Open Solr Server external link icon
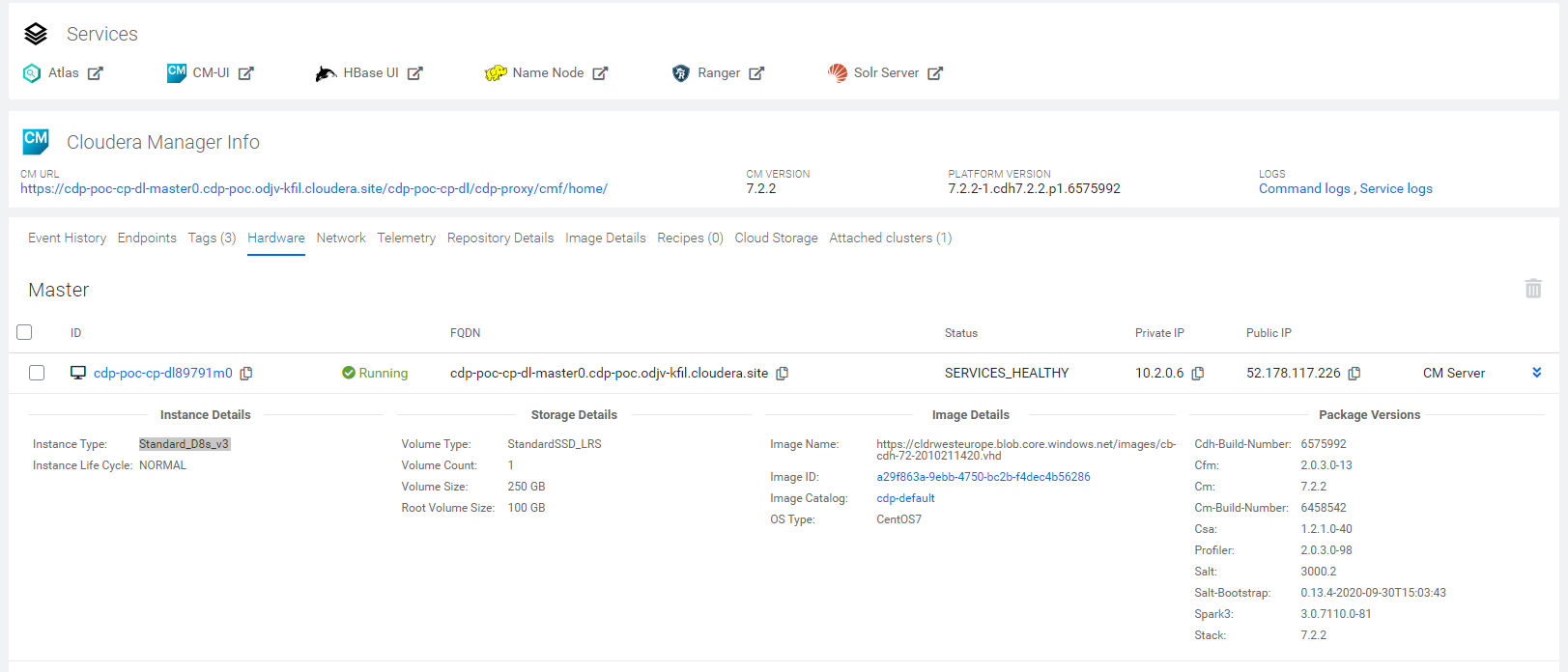Image resolution: width=1568 pixels, height=672 pixels. 935,73
